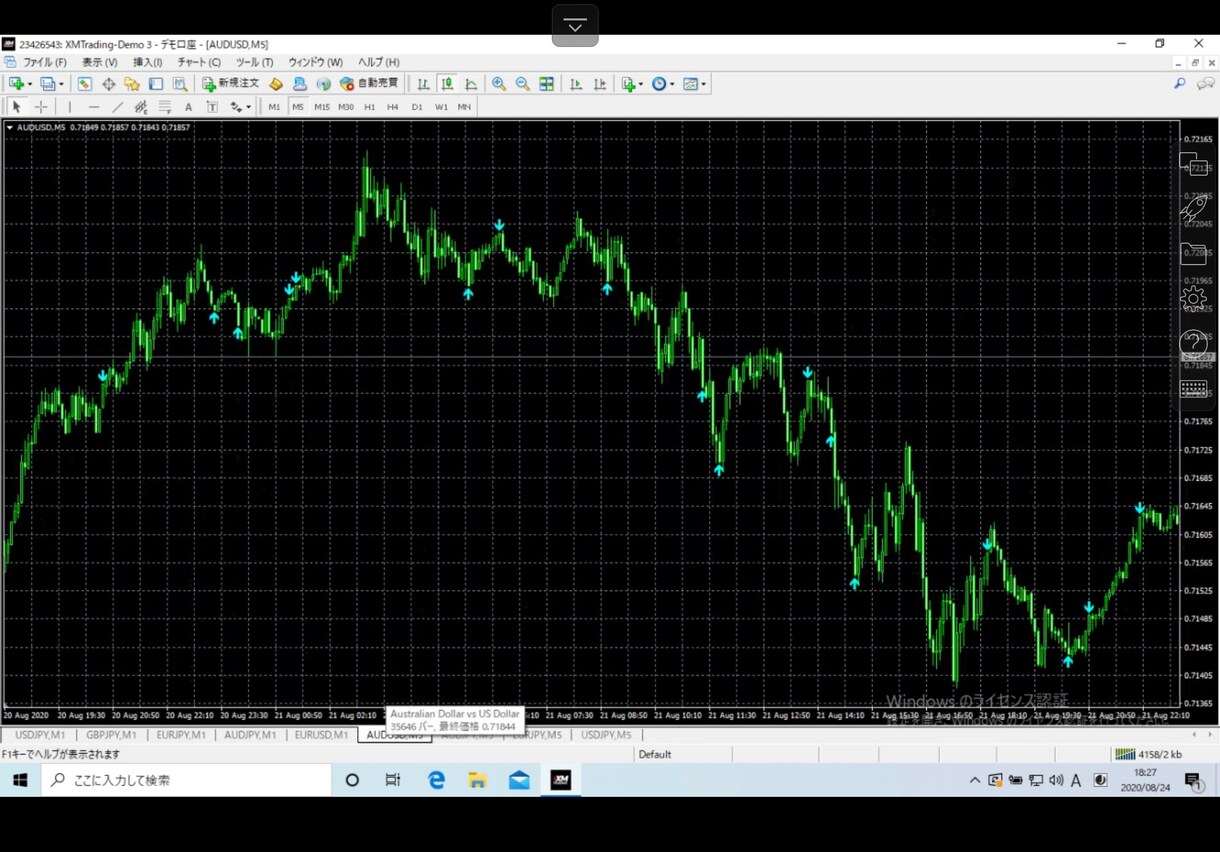Zoom out of the chart
This screenshot has width=1220, height=852.
tap(522, 84)
